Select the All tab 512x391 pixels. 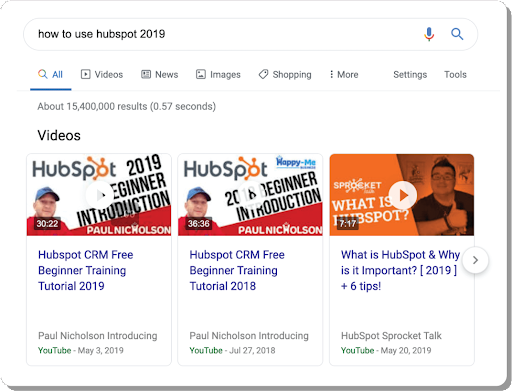(51, 74)
